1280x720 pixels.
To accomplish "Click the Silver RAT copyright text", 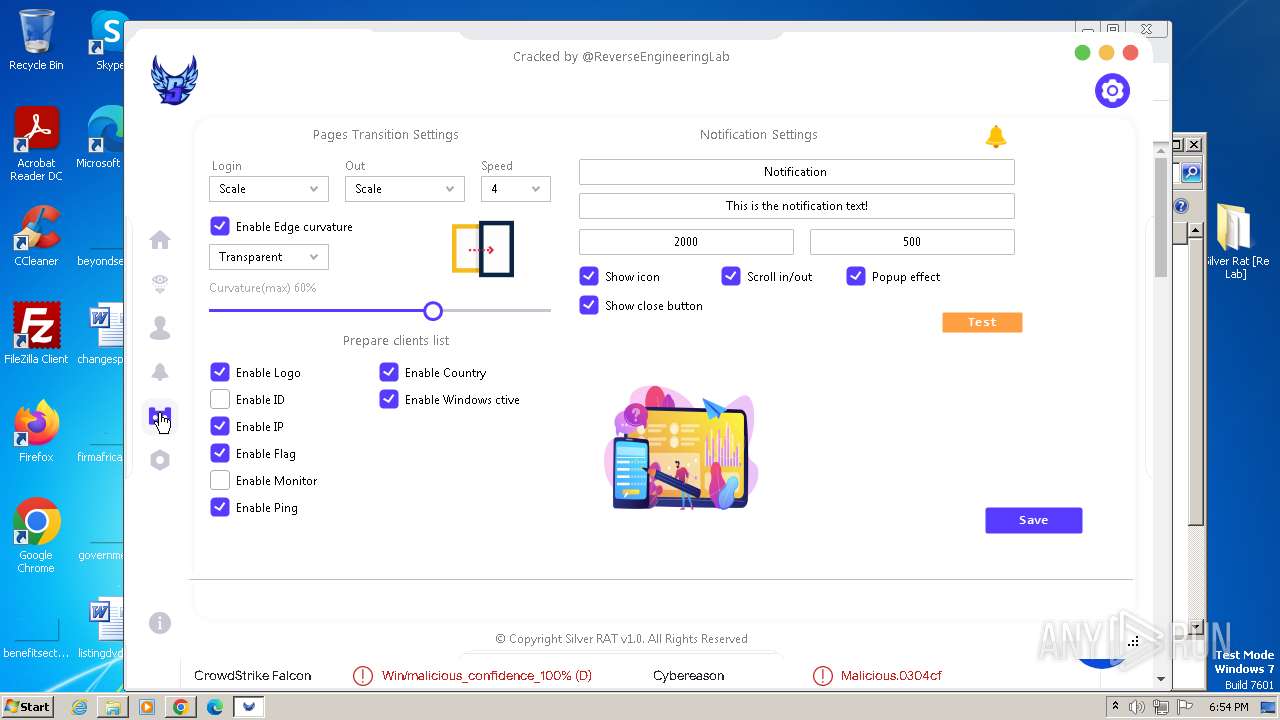I will [x=621, y=639].
